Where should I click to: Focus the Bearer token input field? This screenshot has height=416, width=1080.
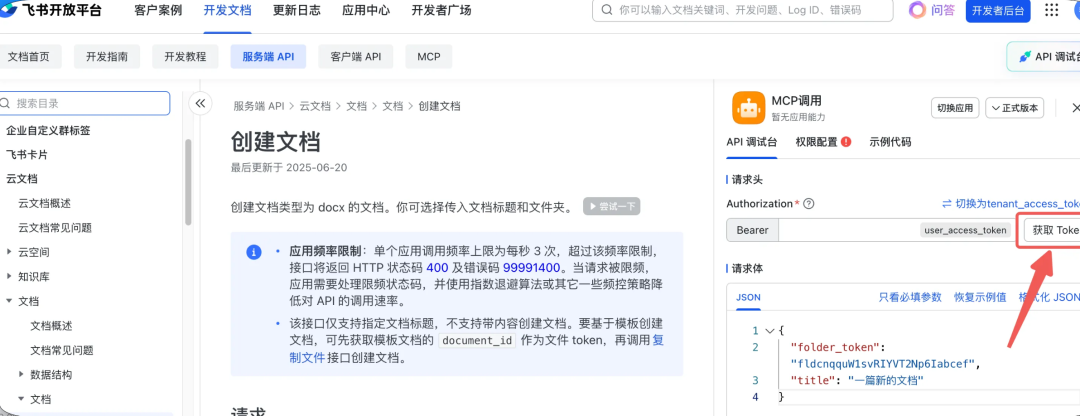tap(848, 231)
